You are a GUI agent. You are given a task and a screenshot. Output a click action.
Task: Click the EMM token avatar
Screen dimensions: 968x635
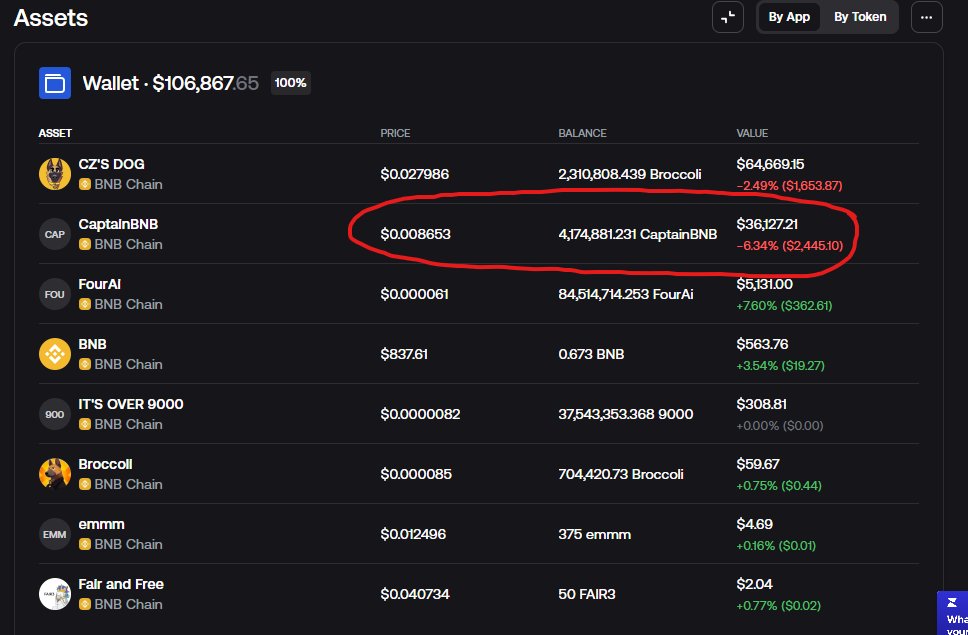[55, 534]
